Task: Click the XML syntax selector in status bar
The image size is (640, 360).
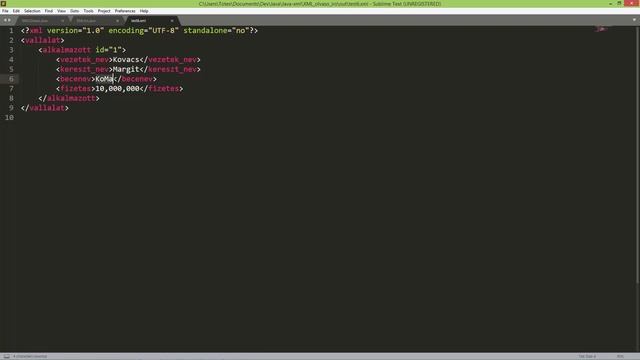Action: coord(620,356)
